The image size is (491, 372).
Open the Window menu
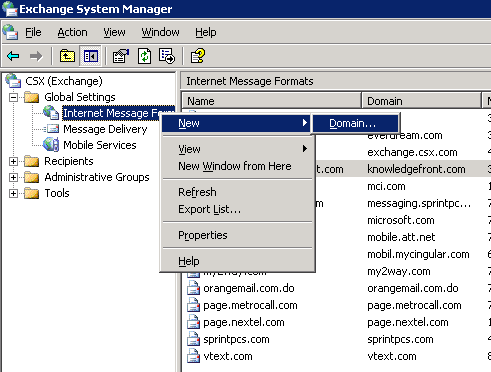[x=160, y=32]
